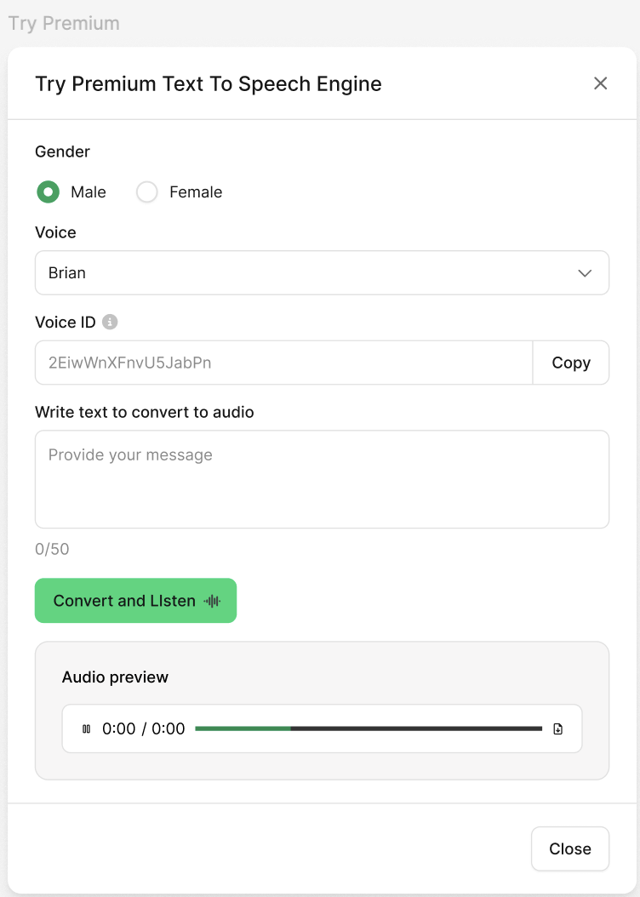640x897 pixels.
Task: Click Convert and Listen button
Action: [136, 601]
